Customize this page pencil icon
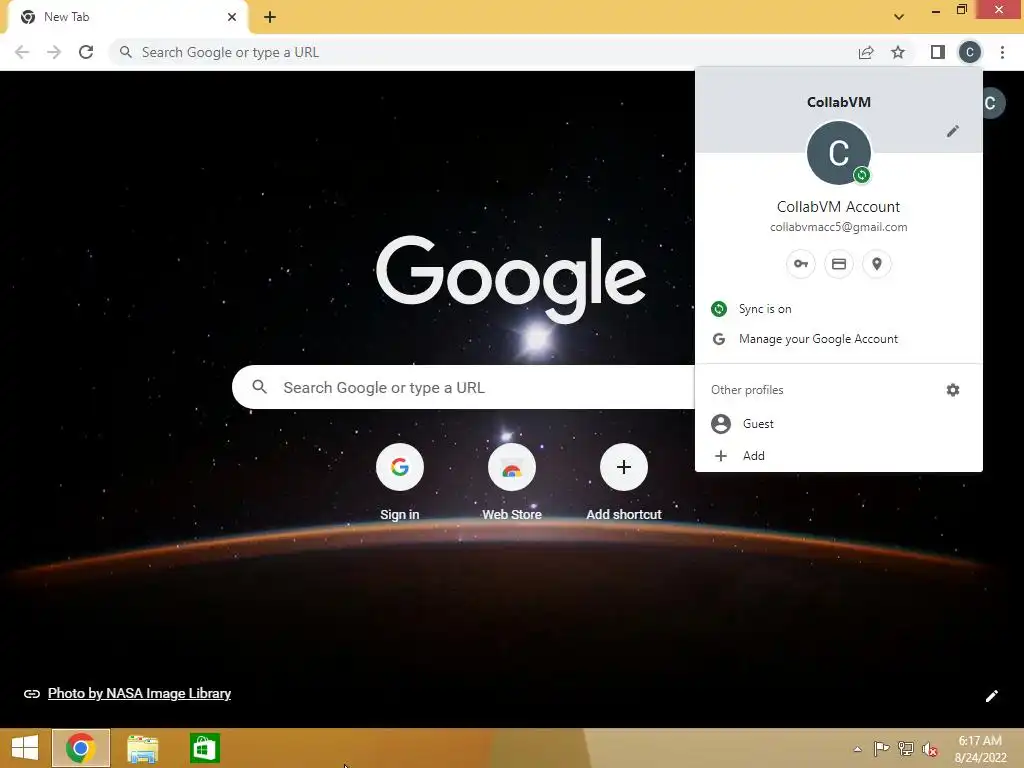 [991, 696]
